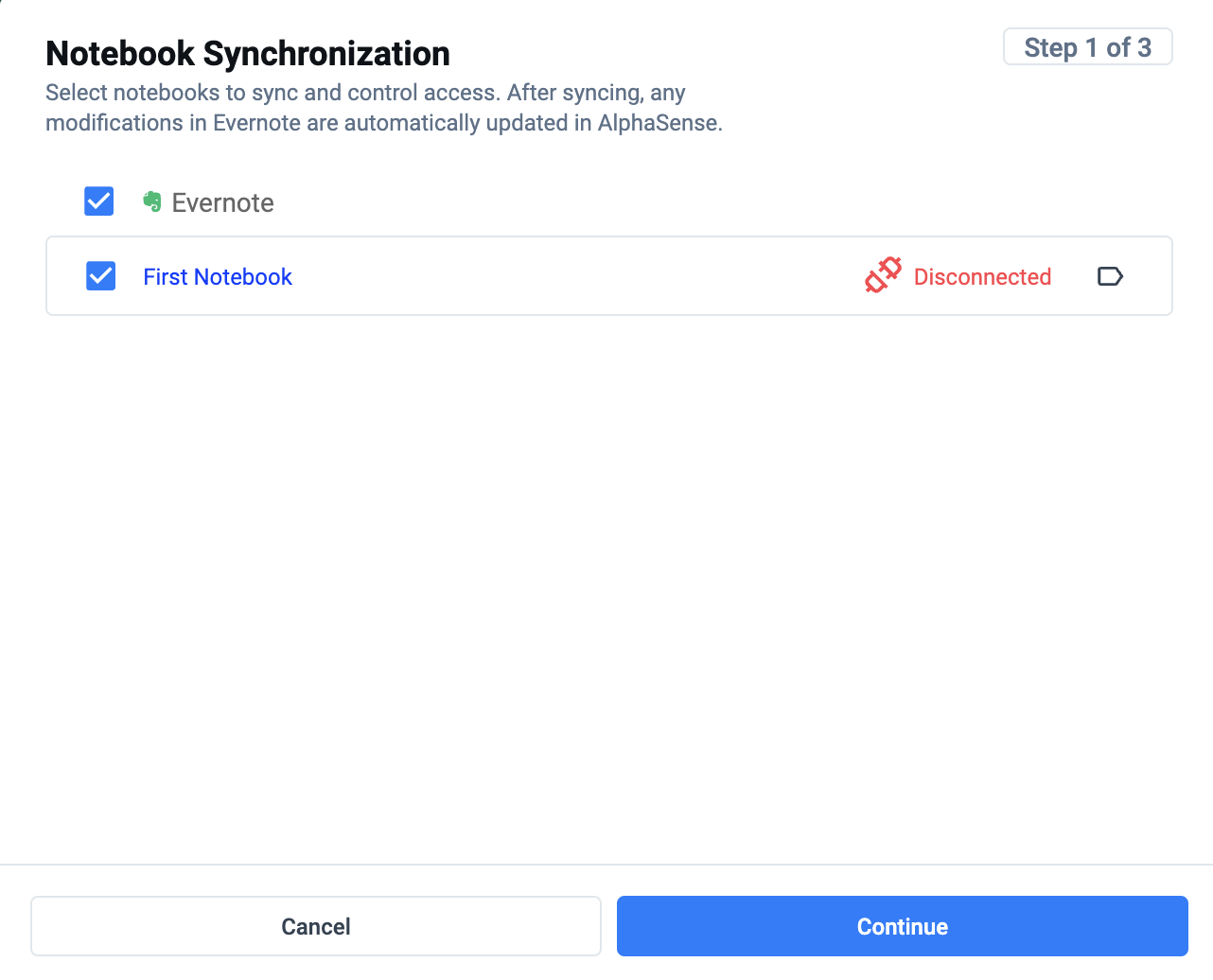Open the First Notebook link

click(x=218, y=277)
